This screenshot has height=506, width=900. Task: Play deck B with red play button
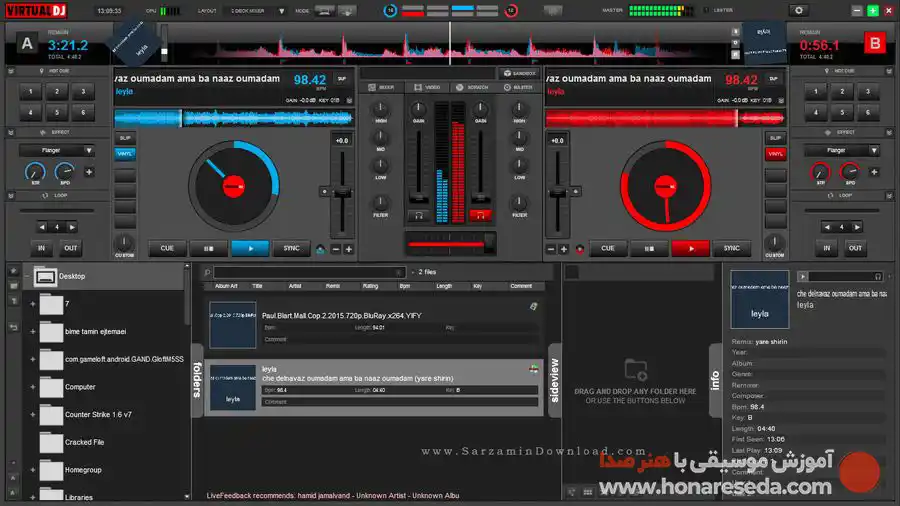pos(690,248)
